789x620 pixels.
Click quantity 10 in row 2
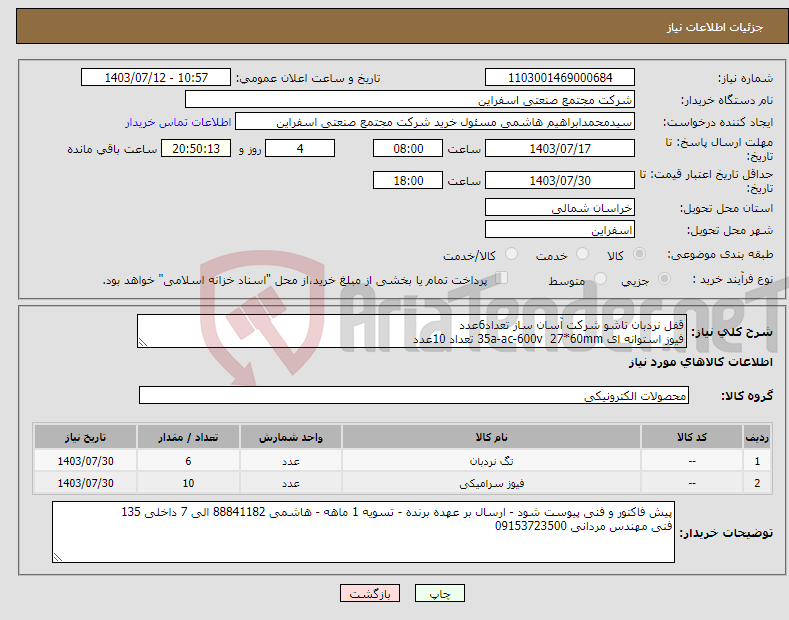[188, 483]
